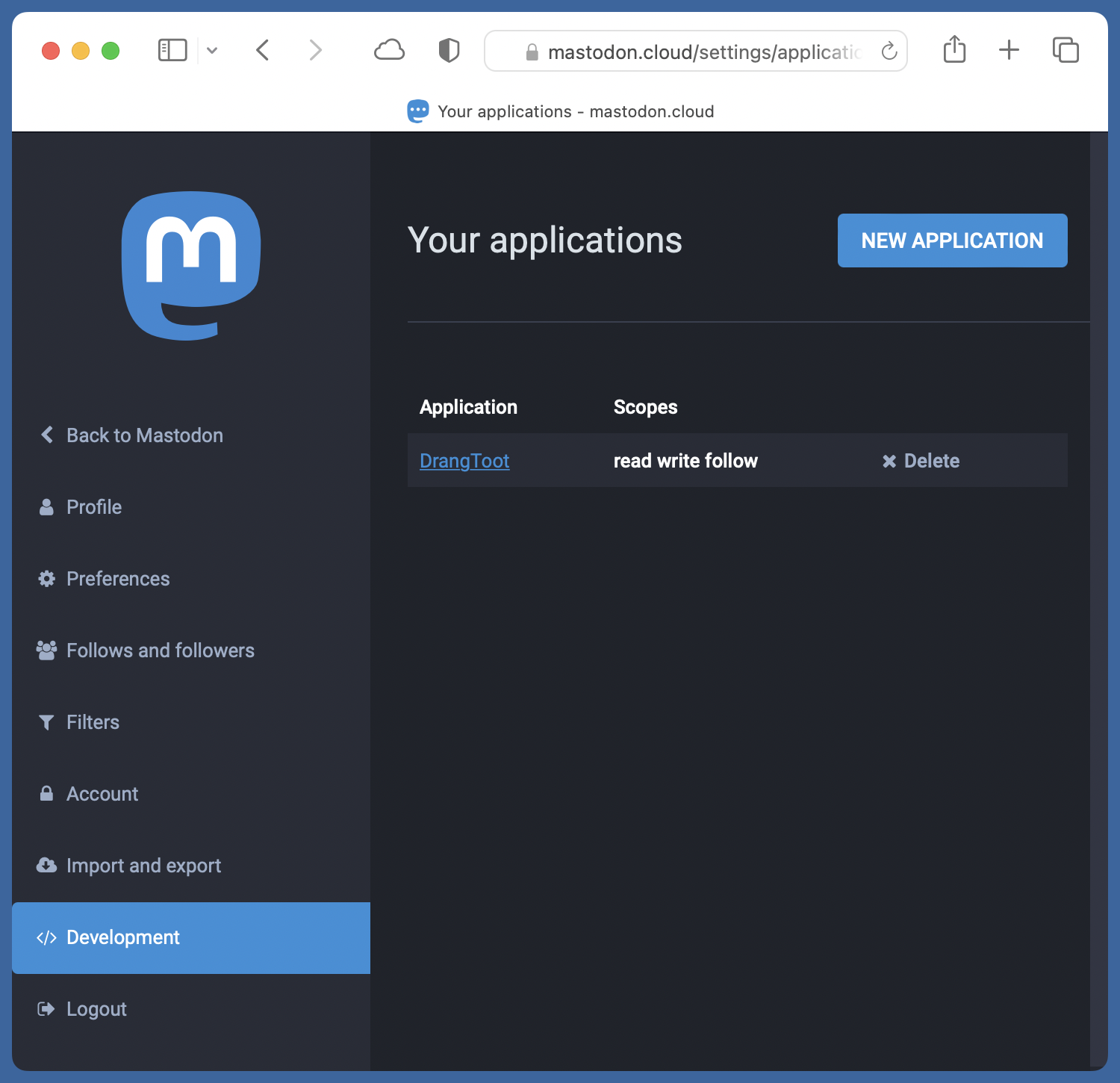Click the sign-out icon beside Logout

pos(46,1009)
